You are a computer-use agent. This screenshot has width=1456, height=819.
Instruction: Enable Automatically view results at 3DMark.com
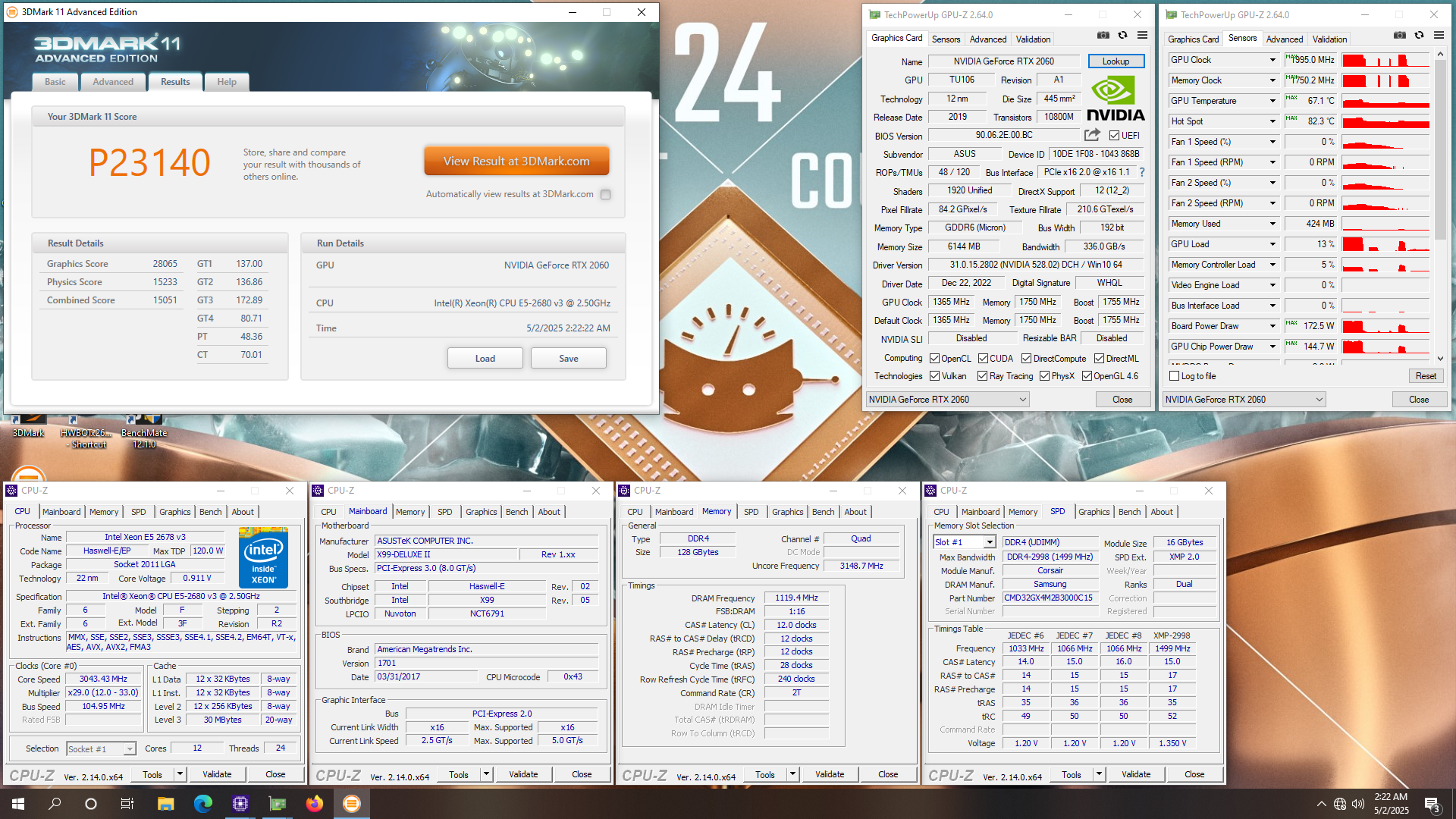click(x=606, y=195)
